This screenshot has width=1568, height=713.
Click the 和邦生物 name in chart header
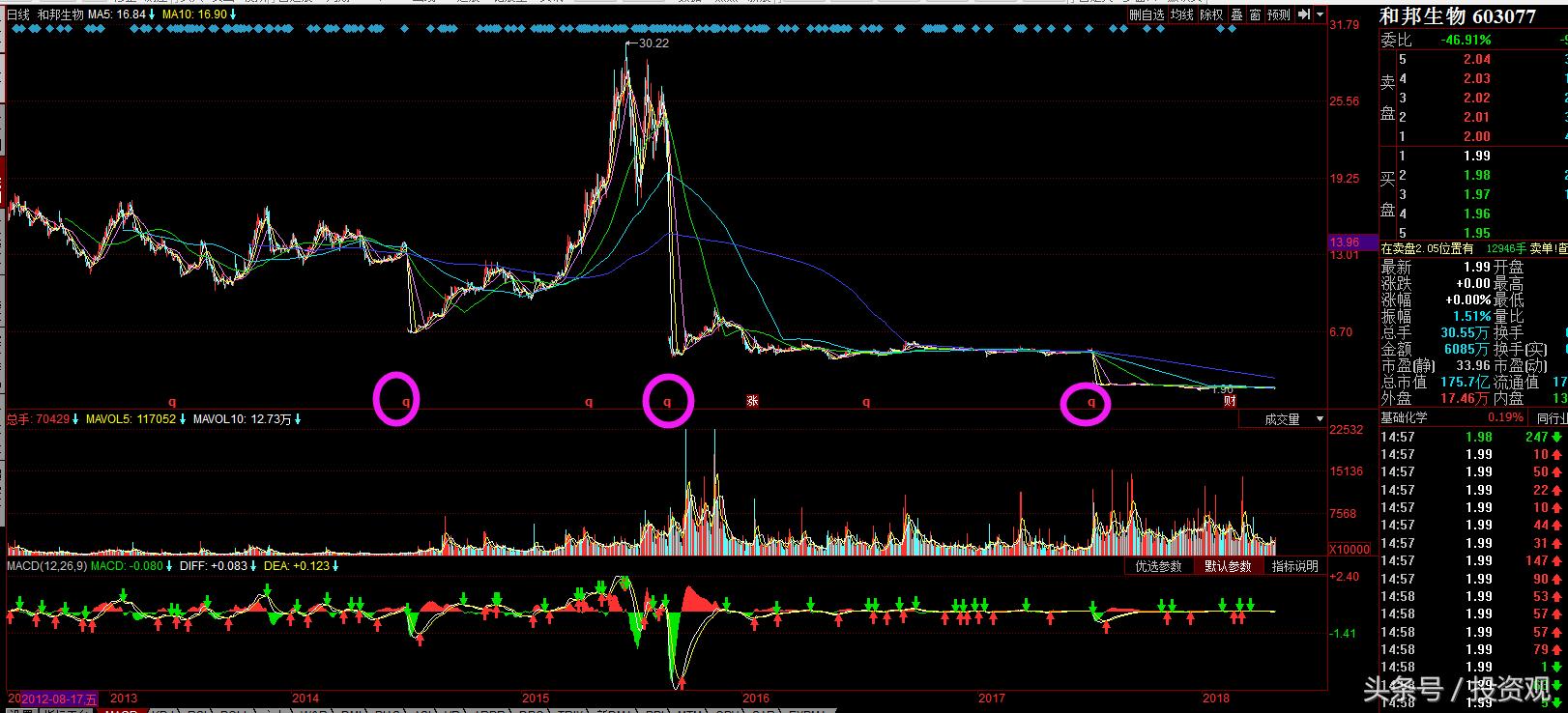[x=60, y=14]
